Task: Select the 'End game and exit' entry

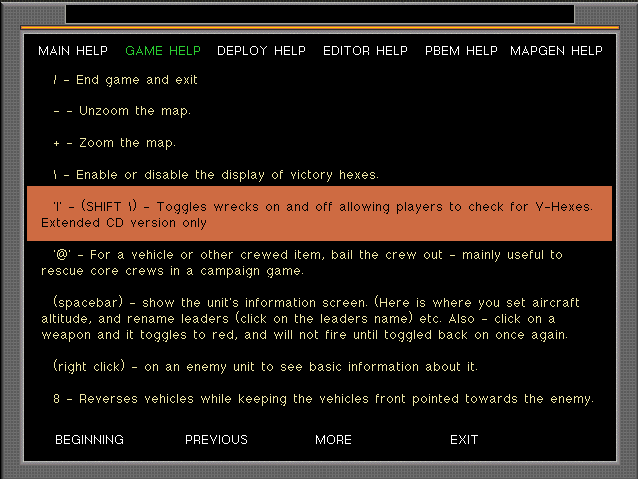Action: 125,80
